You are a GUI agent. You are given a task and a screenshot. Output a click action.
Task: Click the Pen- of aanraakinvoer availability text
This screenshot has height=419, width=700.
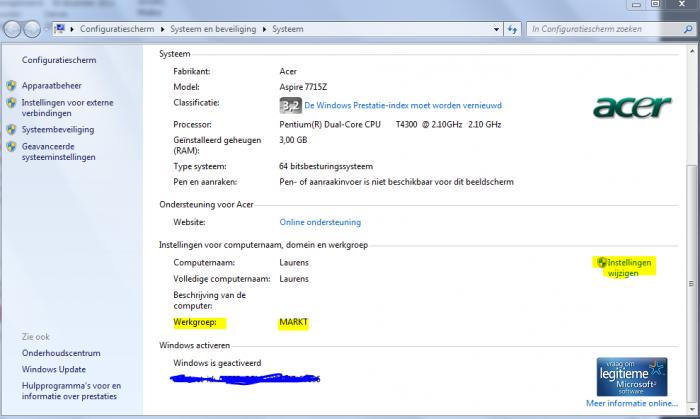pos(396,182)
